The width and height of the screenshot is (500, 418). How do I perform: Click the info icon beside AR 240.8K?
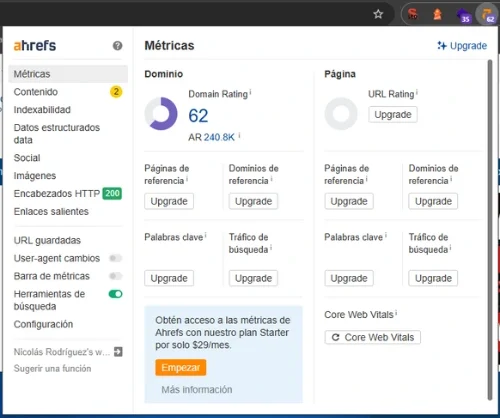[x=239, y=135]
